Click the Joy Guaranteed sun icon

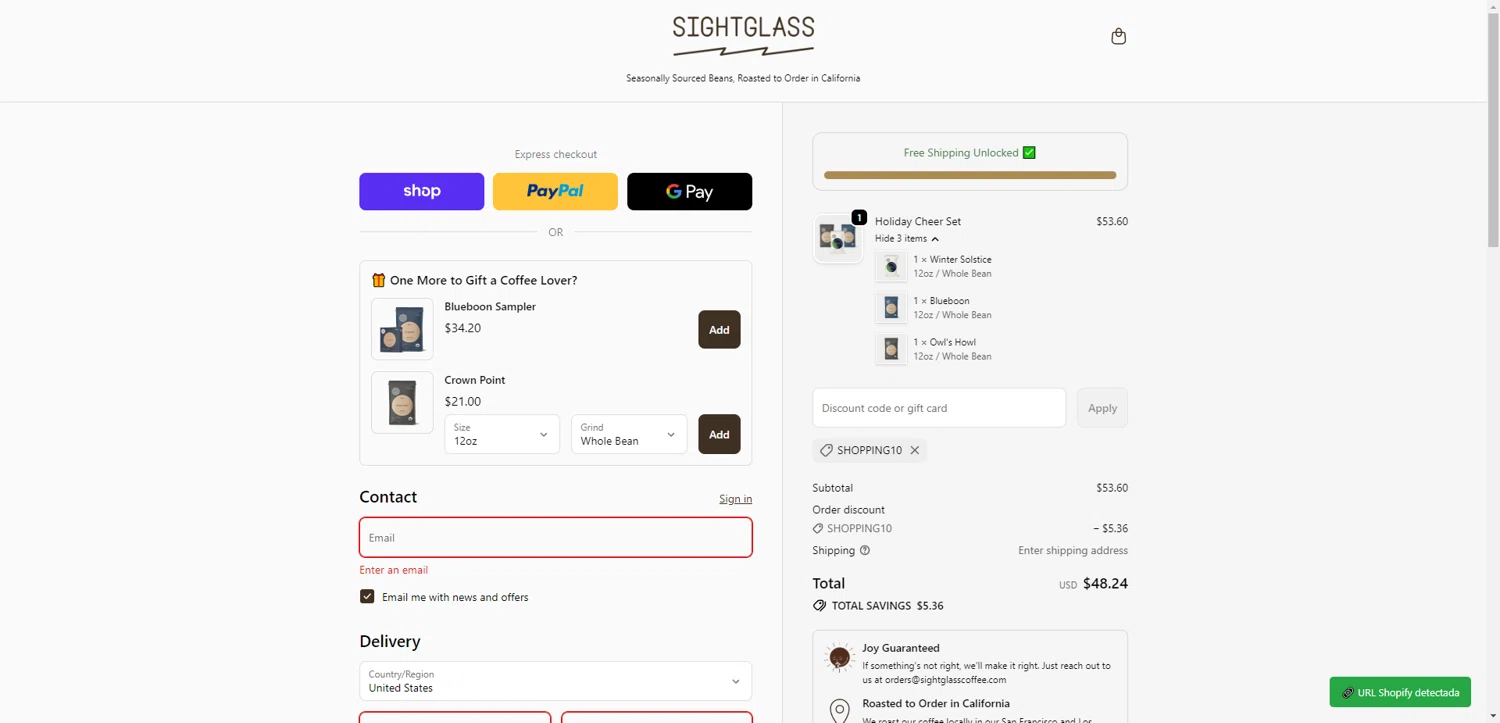tap(839, 657)
